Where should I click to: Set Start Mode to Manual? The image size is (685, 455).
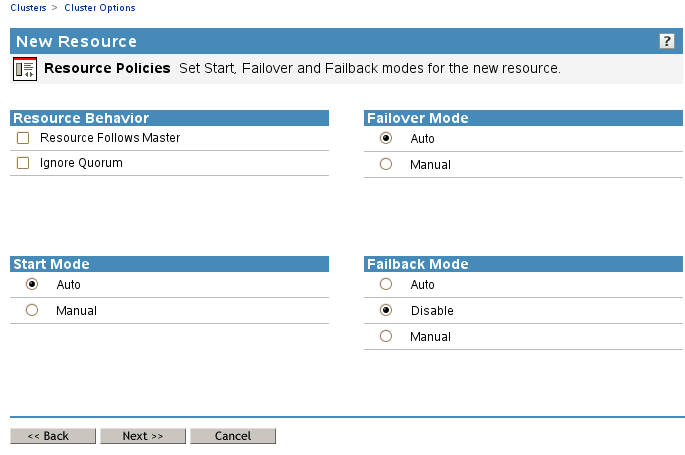32,311
